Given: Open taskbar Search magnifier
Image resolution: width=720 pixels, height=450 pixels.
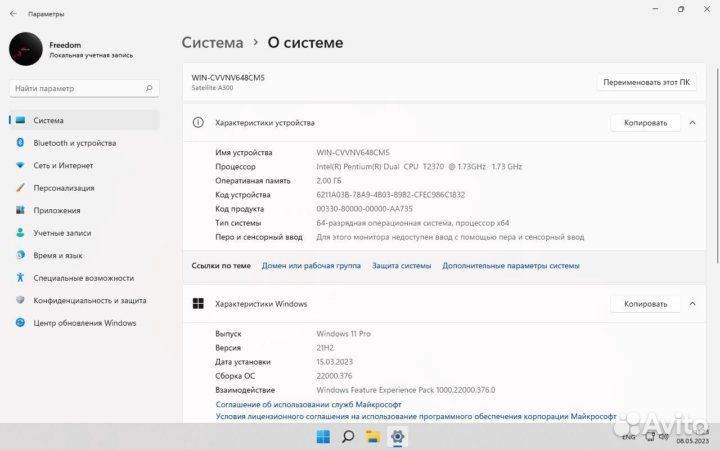Looking at the screenshot, I should coord(348,437).
